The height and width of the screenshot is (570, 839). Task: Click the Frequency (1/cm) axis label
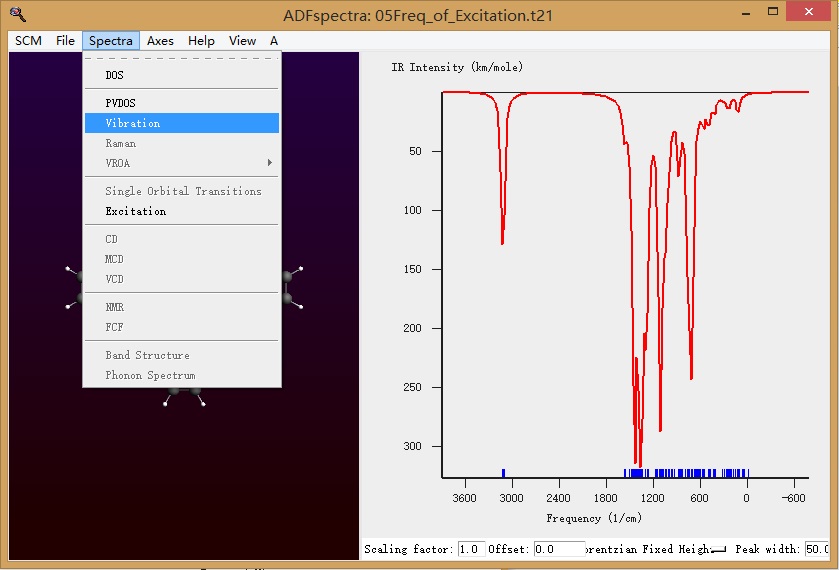pos(594,518)
